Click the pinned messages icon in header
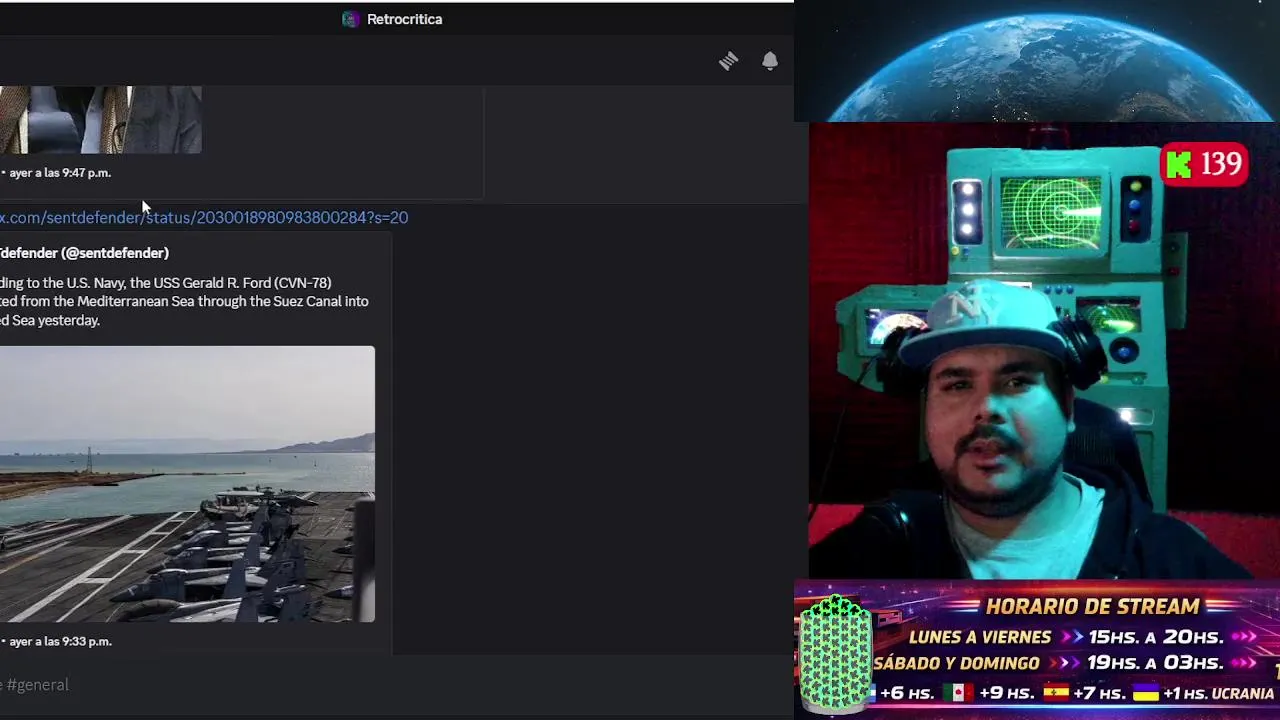This screenshot has width=1280, height=720. (x=728, y=61)
